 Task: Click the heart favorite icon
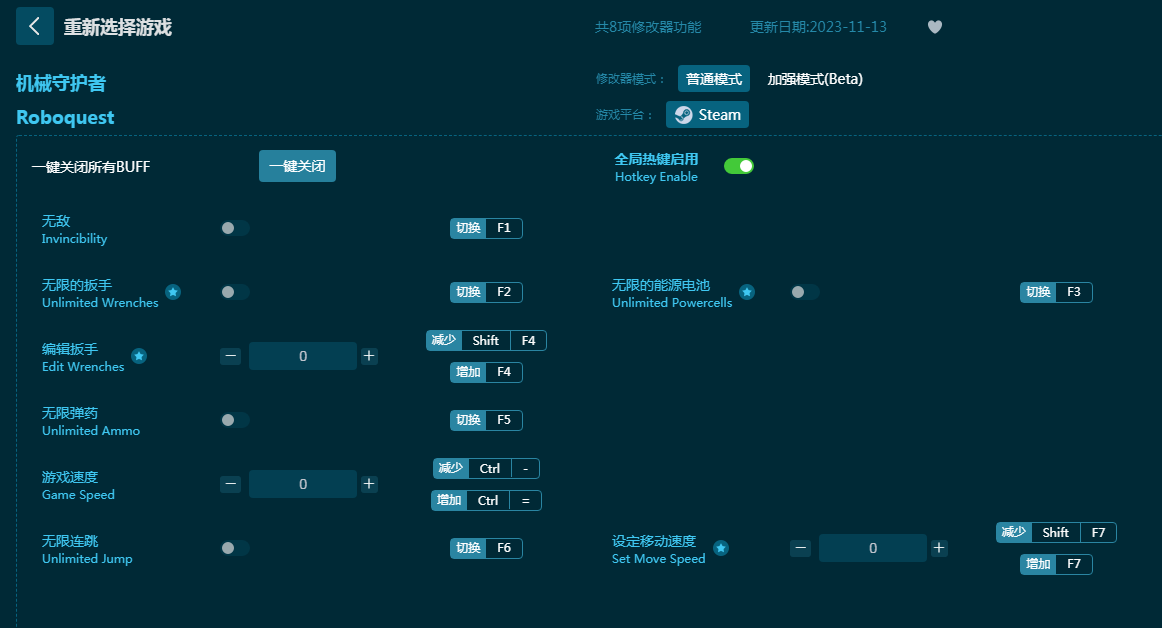[x=935, y=27]
